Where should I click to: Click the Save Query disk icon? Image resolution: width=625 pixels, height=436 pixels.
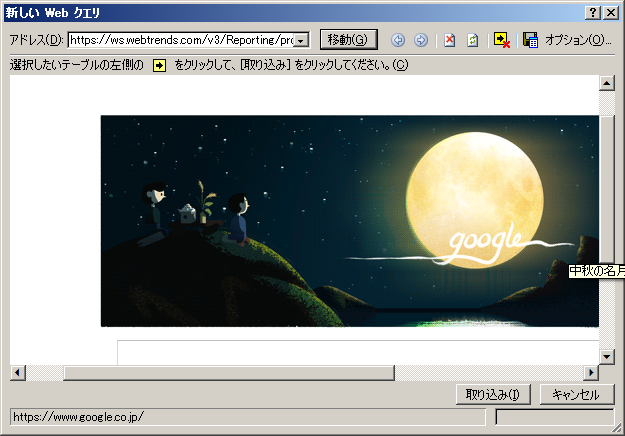pyautogui.click(x=531, y=40)
